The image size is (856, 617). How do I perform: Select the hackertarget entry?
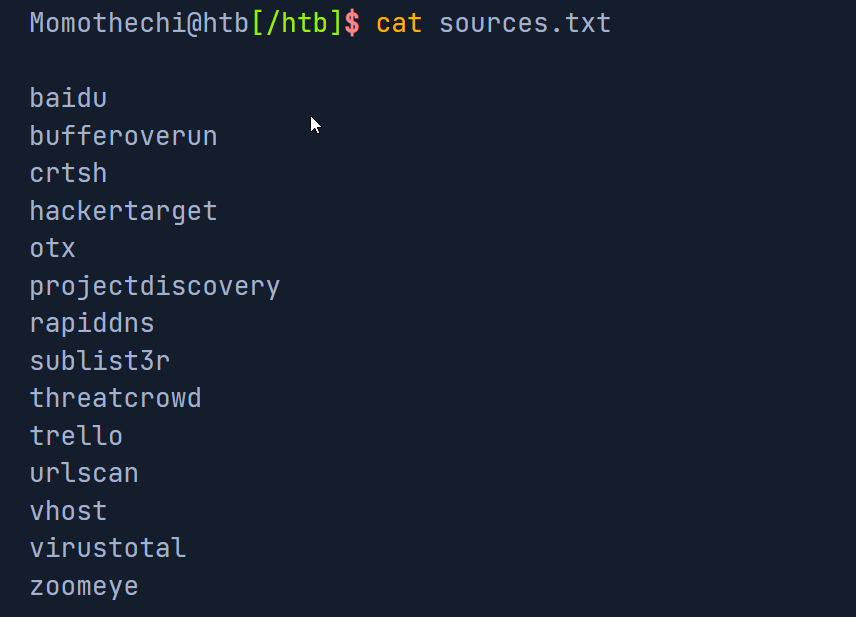tap(123, 211)
